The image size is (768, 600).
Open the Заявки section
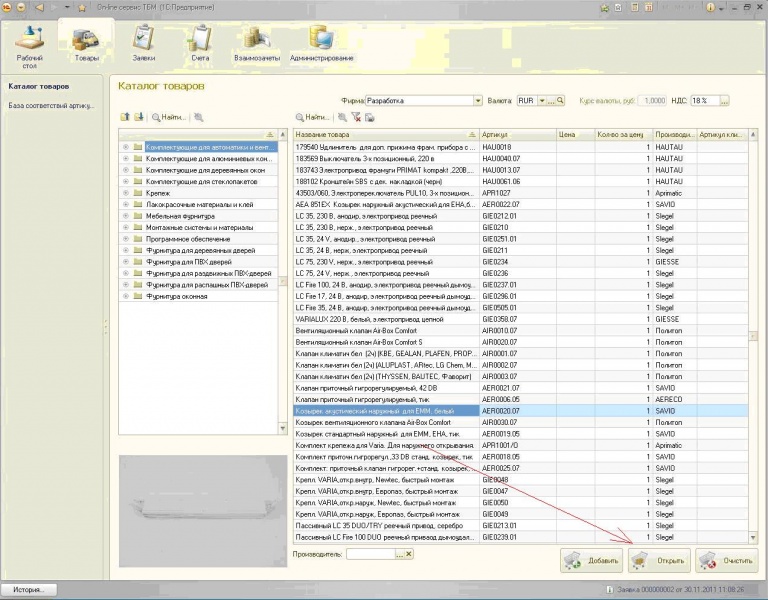tap(144, 44)
